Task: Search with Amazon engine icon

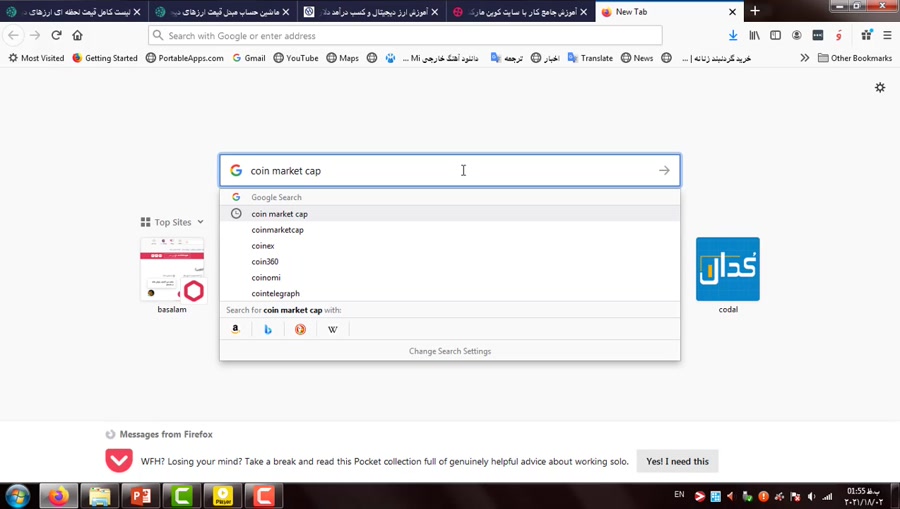Action: click(x=235, y=329)
